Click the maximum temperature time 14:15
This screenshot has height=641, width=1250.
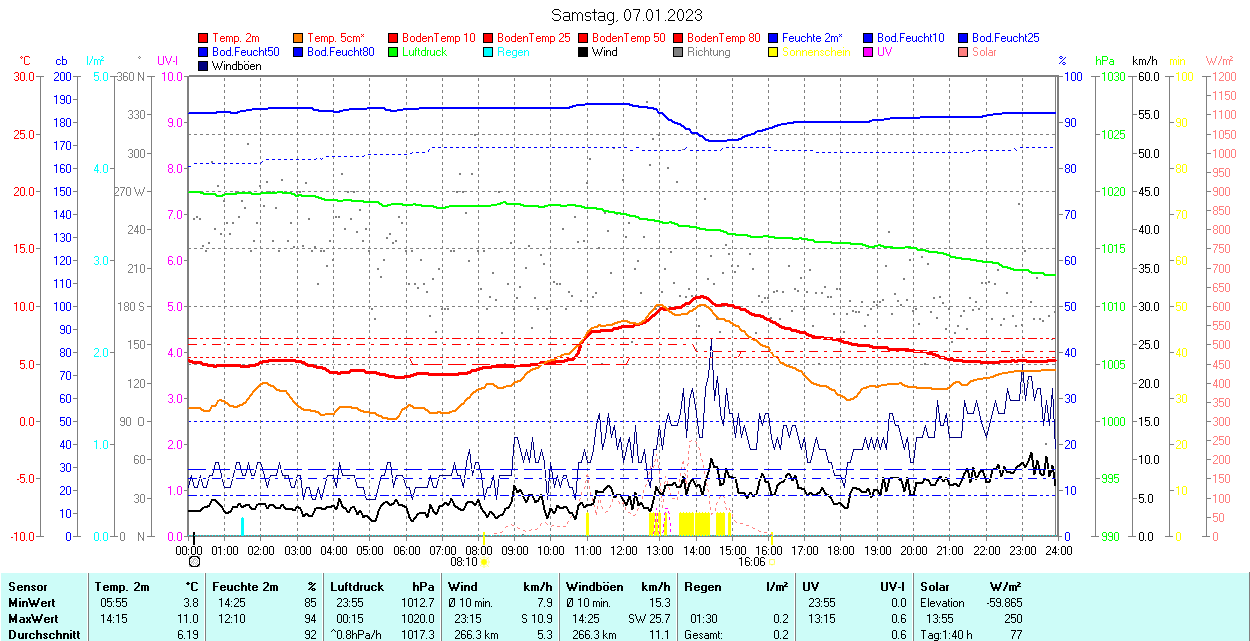tap(112, 618)
